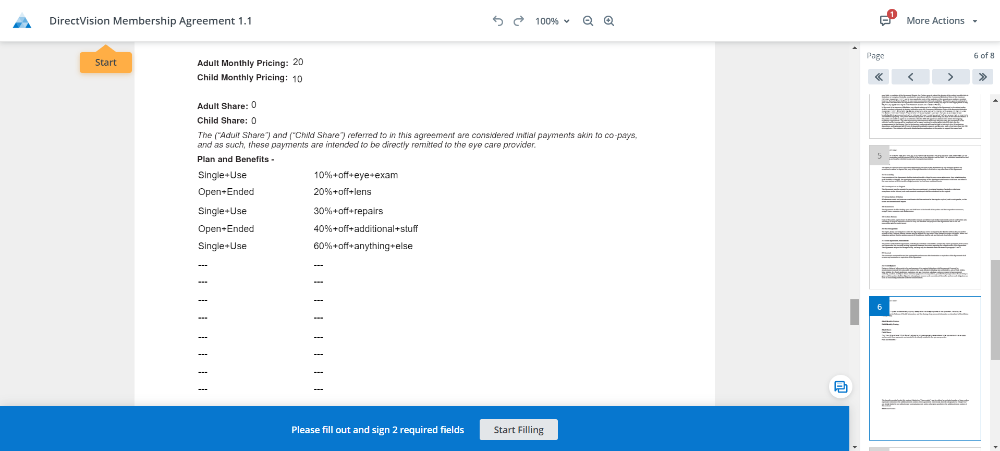Open the 100% zoom level dropdown
Screen dimensions: 1000x451
point(552,21)
